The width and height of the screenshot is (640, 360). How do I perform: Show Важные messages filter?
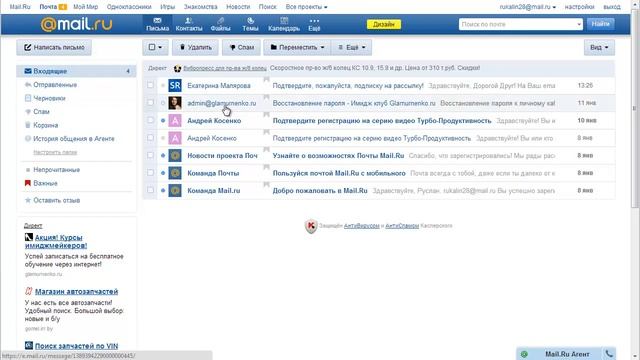pyautogui.click(x=45, y=183)
